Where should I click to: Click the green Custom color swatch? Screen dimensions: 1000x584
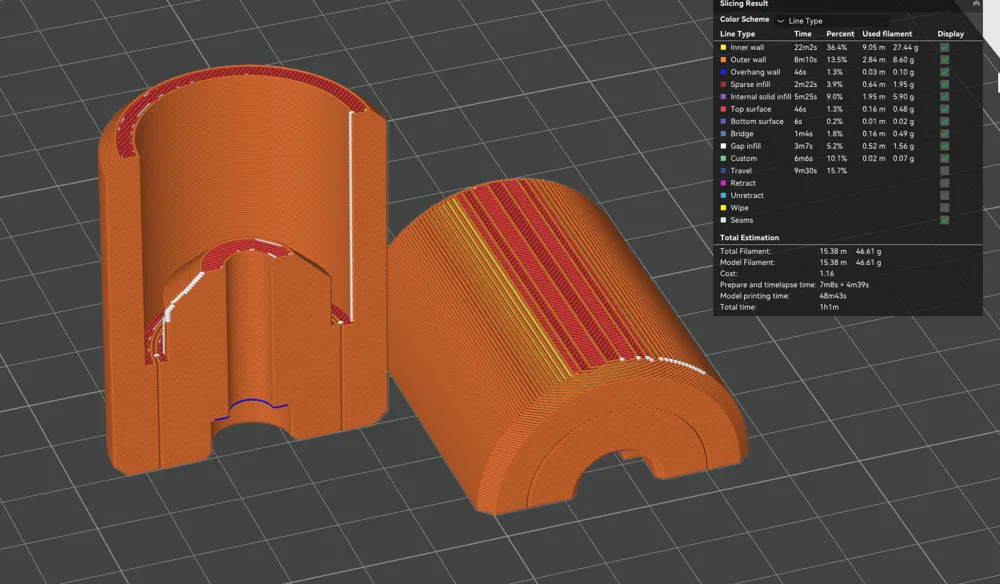723,158
